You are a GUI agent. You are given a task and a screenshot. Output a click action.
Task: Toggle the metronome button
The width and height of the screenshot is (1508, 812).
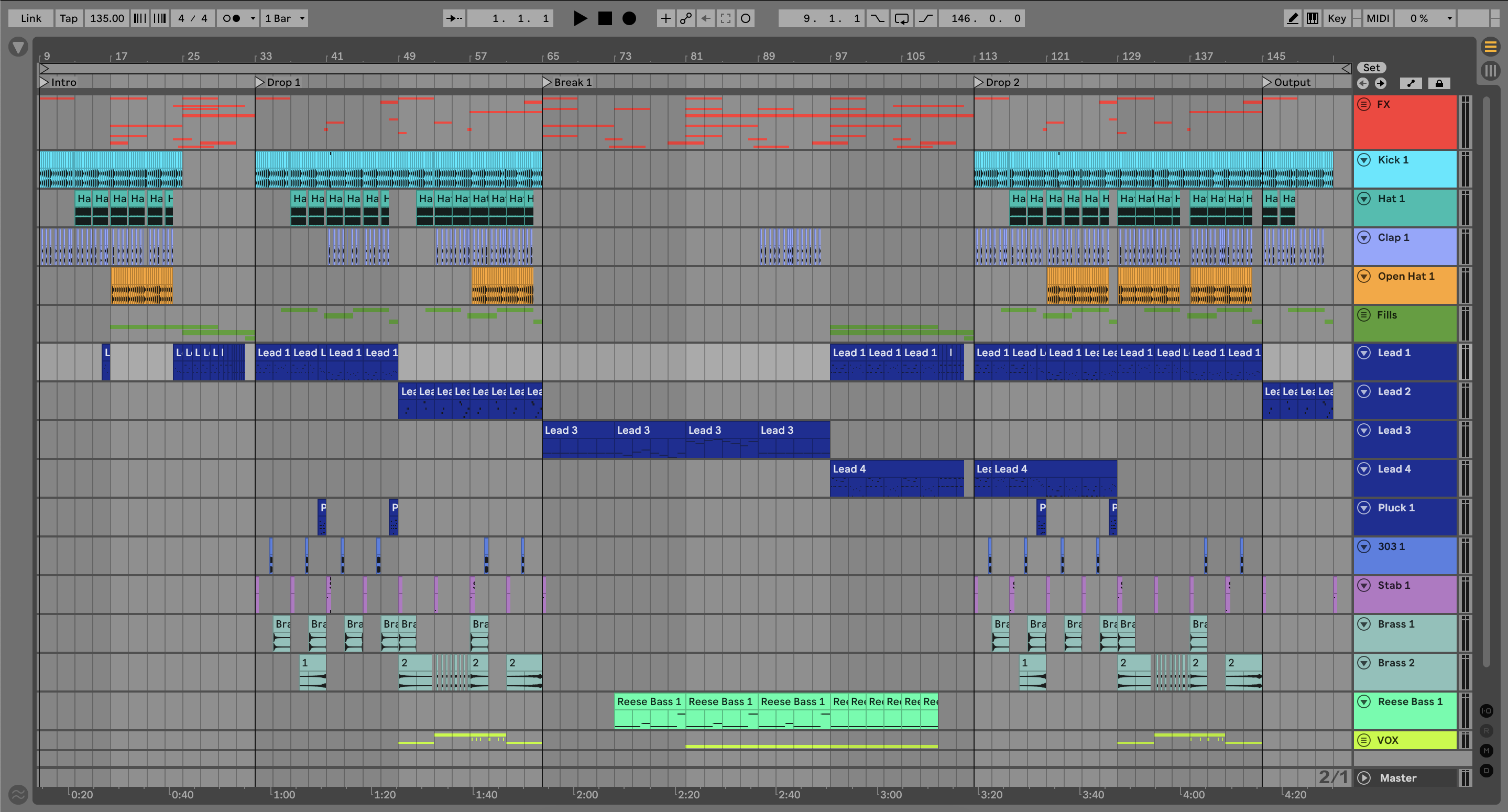232,19
